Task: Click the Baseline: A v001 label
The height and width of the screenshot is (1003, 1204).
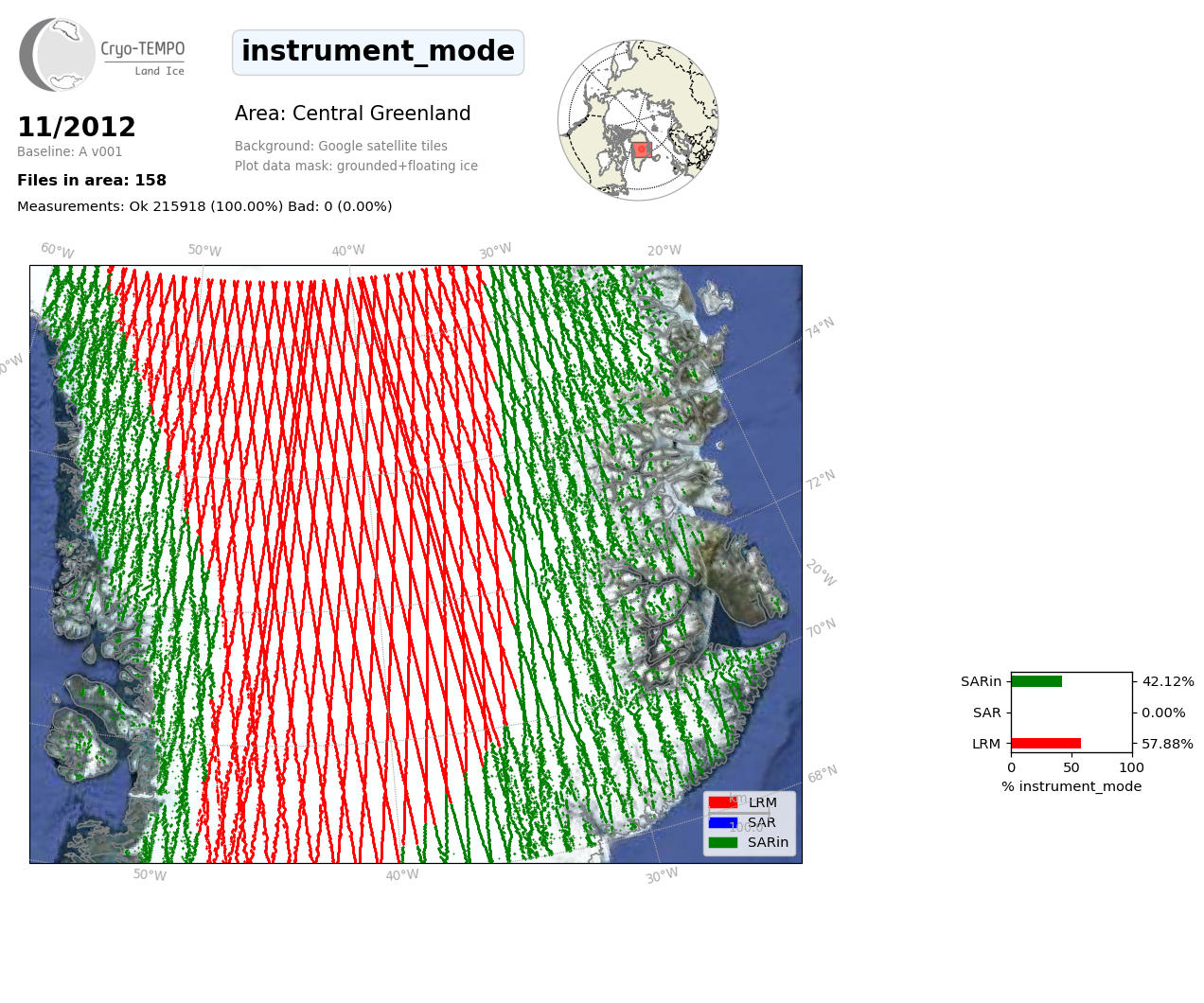Action: 70,151
